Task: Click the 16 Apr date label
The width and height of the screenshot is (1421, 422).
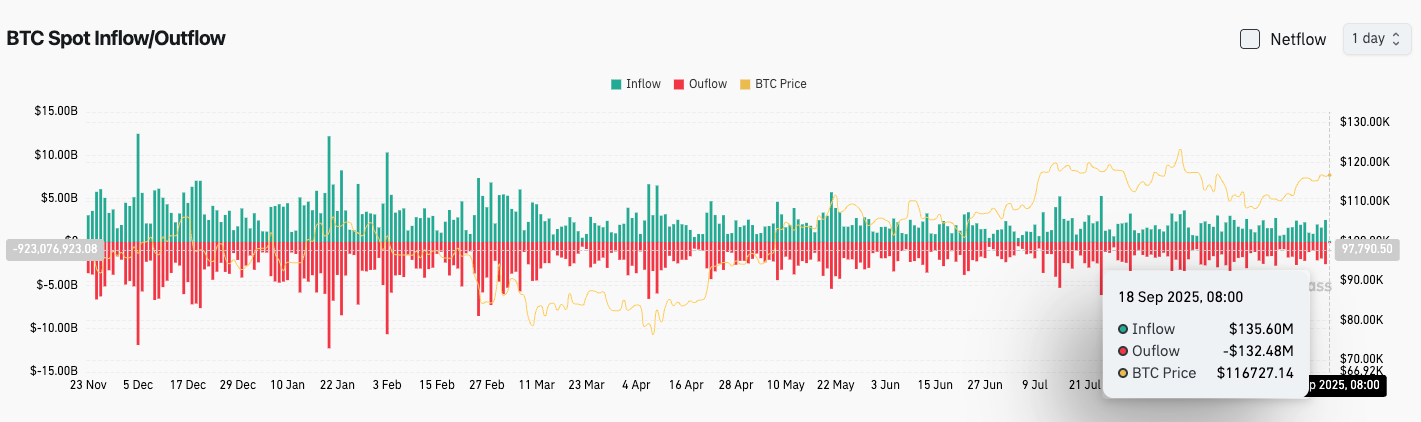Action: point(687,384)
